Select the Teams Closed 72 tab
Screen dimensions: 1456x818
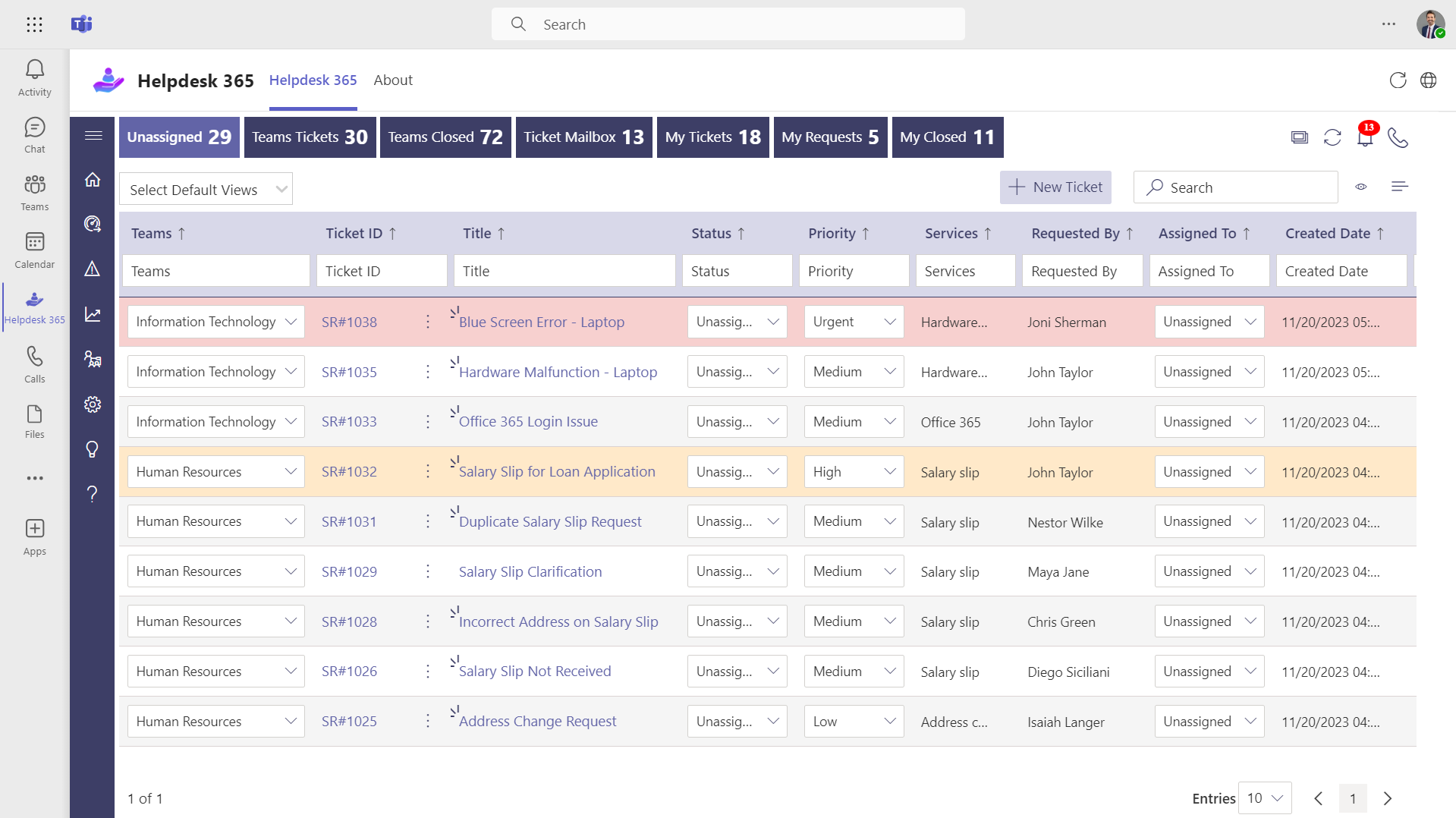click(x=445, y=137)
